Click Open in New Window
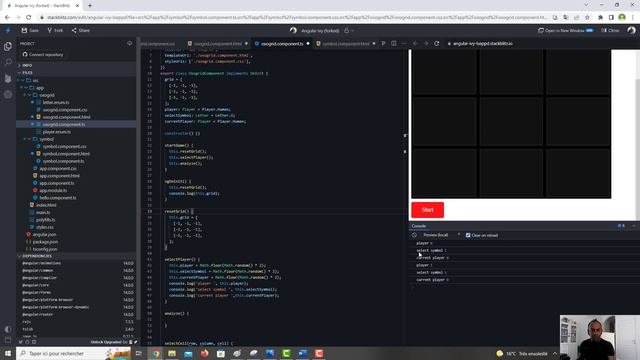This screenshot has width=640, height=360. (x=565, y=30)
